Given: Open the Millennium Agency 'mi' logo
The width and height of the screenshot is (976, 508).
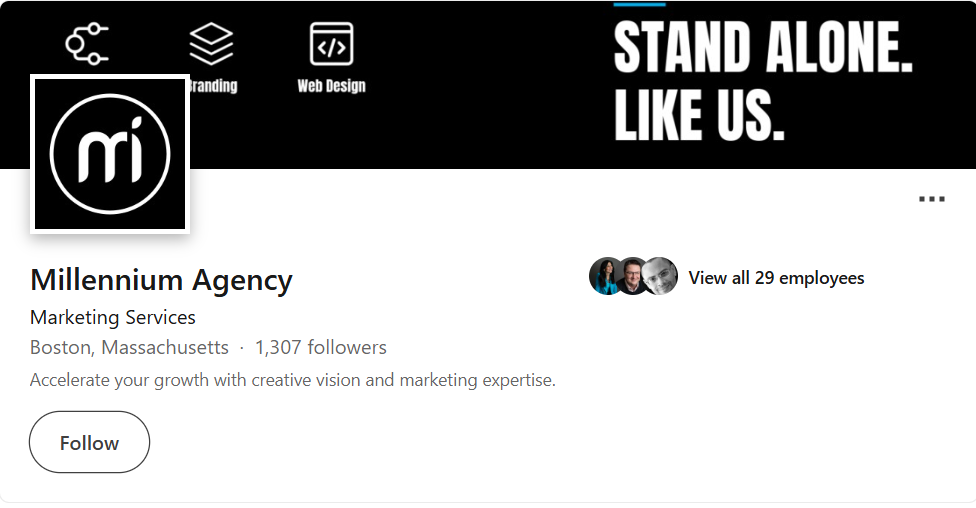Looking at the screenshot, I should tap(110, 154).
